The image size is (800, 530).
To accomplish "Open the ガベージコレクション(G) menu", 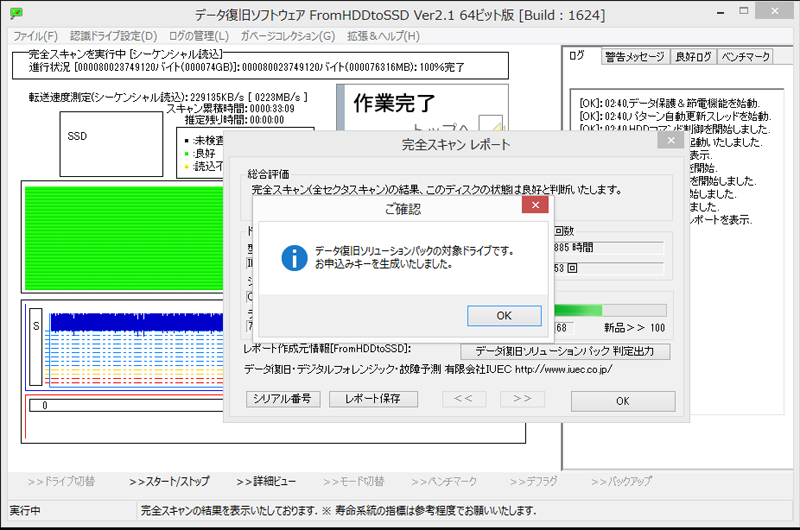I will click(x=288, y=36).
